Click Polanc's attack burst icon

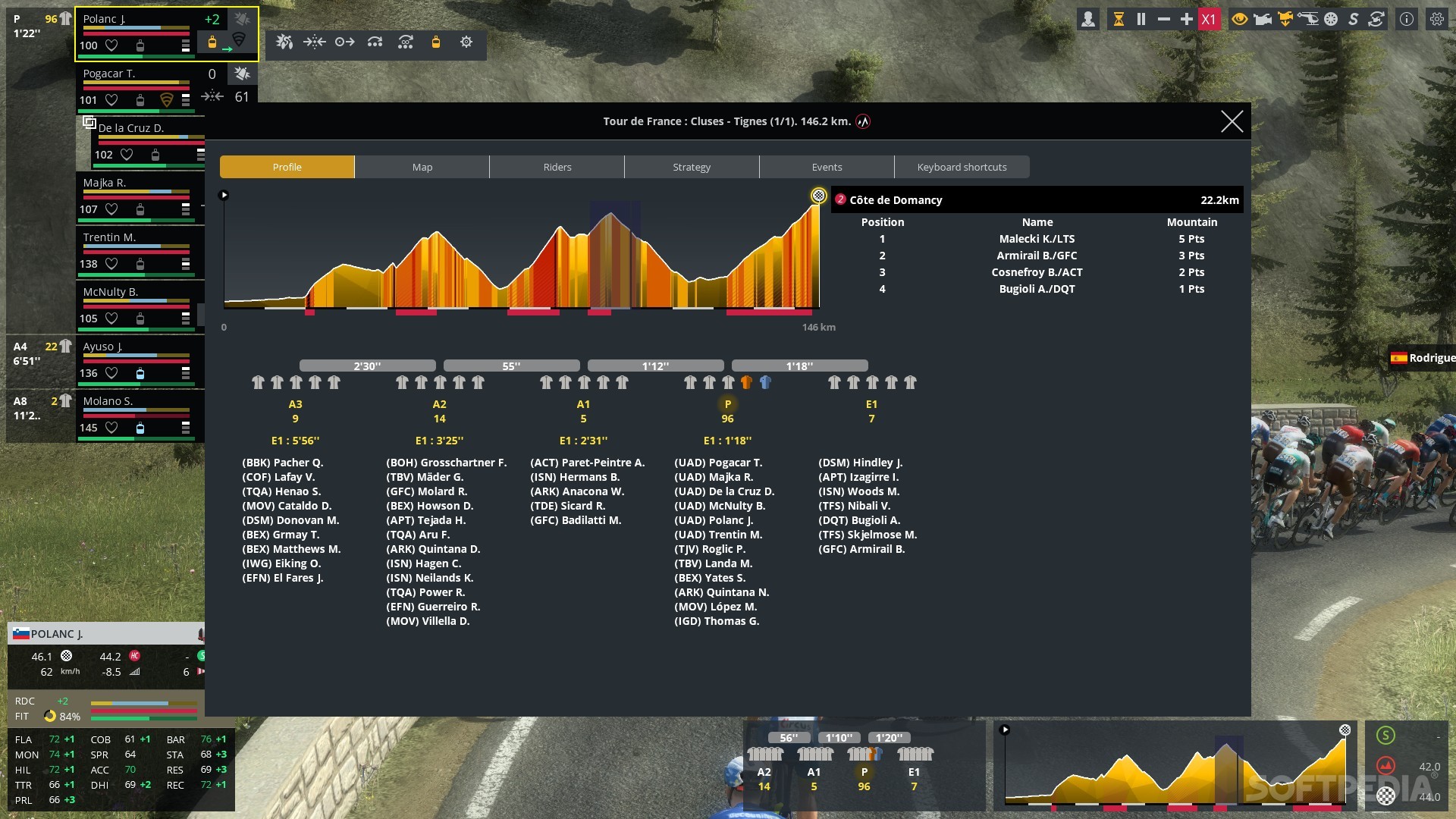242,19
